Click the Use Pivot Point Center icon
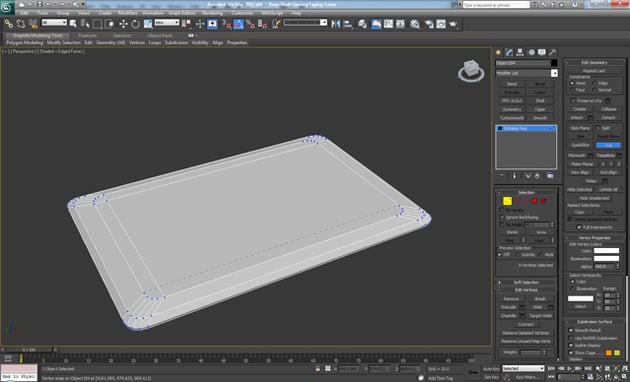 pyautogui.click(x=186, y=24)
